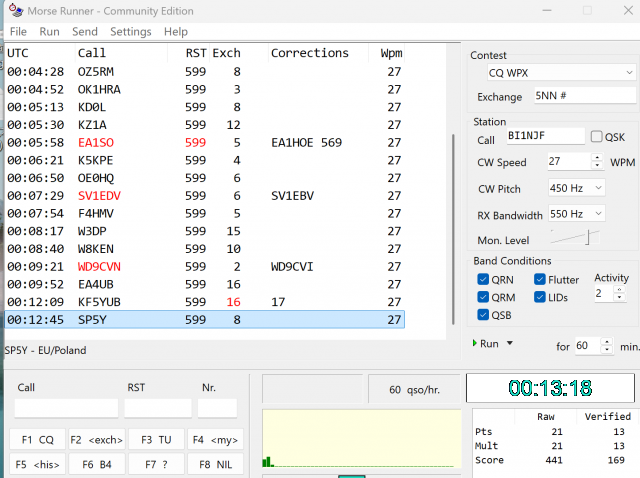Disable the QSB band condition
640x478 pixels.
tap(483, 315)
